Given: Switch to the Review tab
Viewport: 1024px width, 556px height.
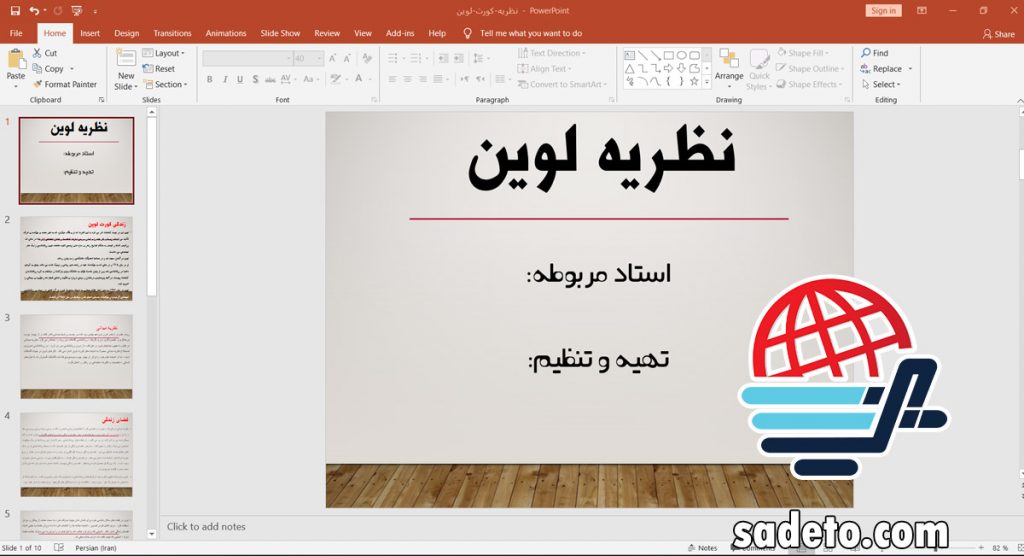Looking at the screenshot, I should point(327,33).
